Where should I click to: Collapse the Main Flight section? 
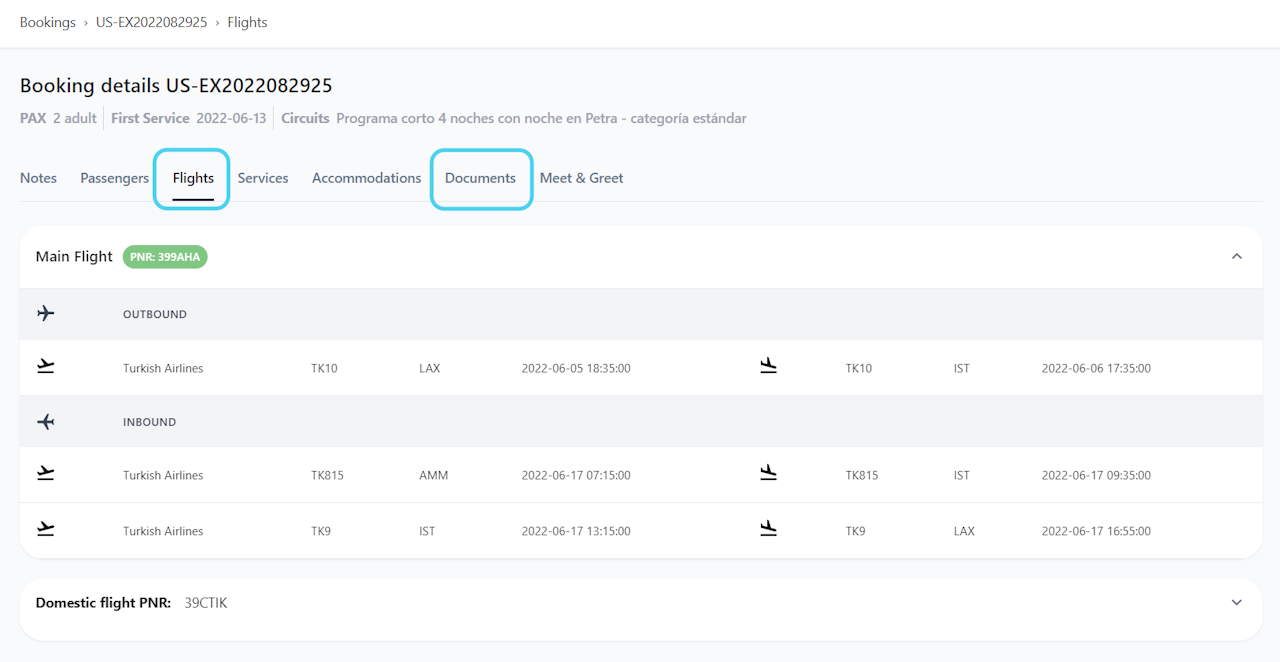1237,257
